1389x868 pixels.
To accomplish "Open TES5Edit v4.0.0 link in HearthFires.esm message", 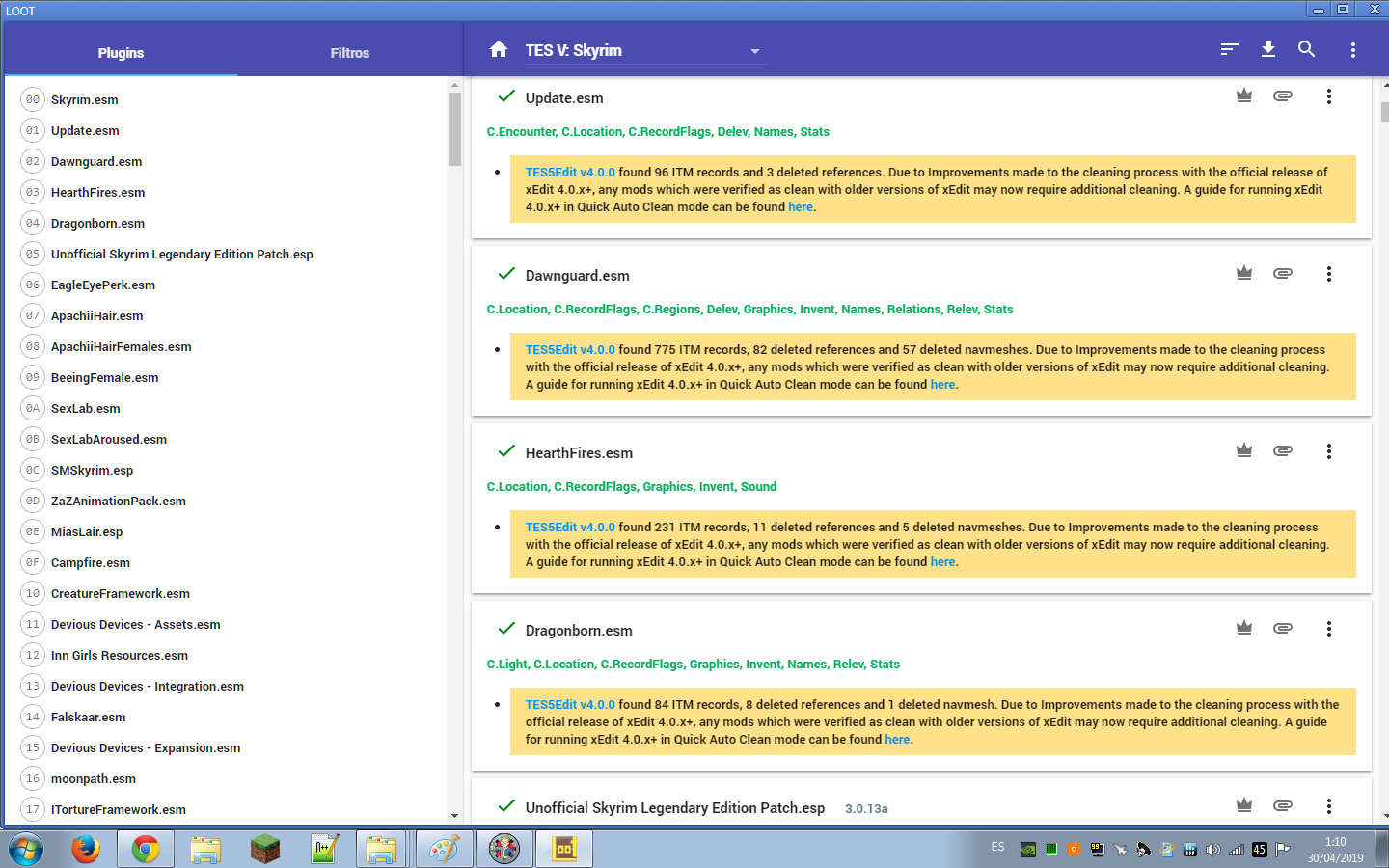I will point(570,528).
